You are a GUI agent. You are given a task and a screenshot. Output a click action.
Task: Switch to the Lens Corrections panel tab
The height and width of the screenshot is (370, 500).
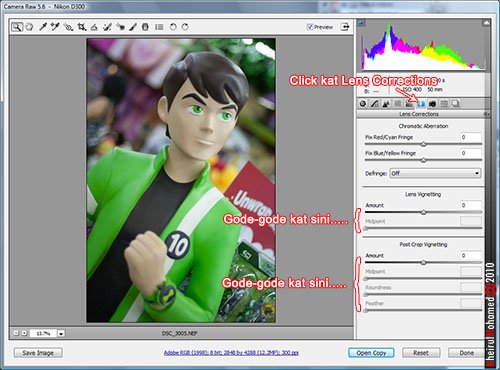tap(421, 104)
